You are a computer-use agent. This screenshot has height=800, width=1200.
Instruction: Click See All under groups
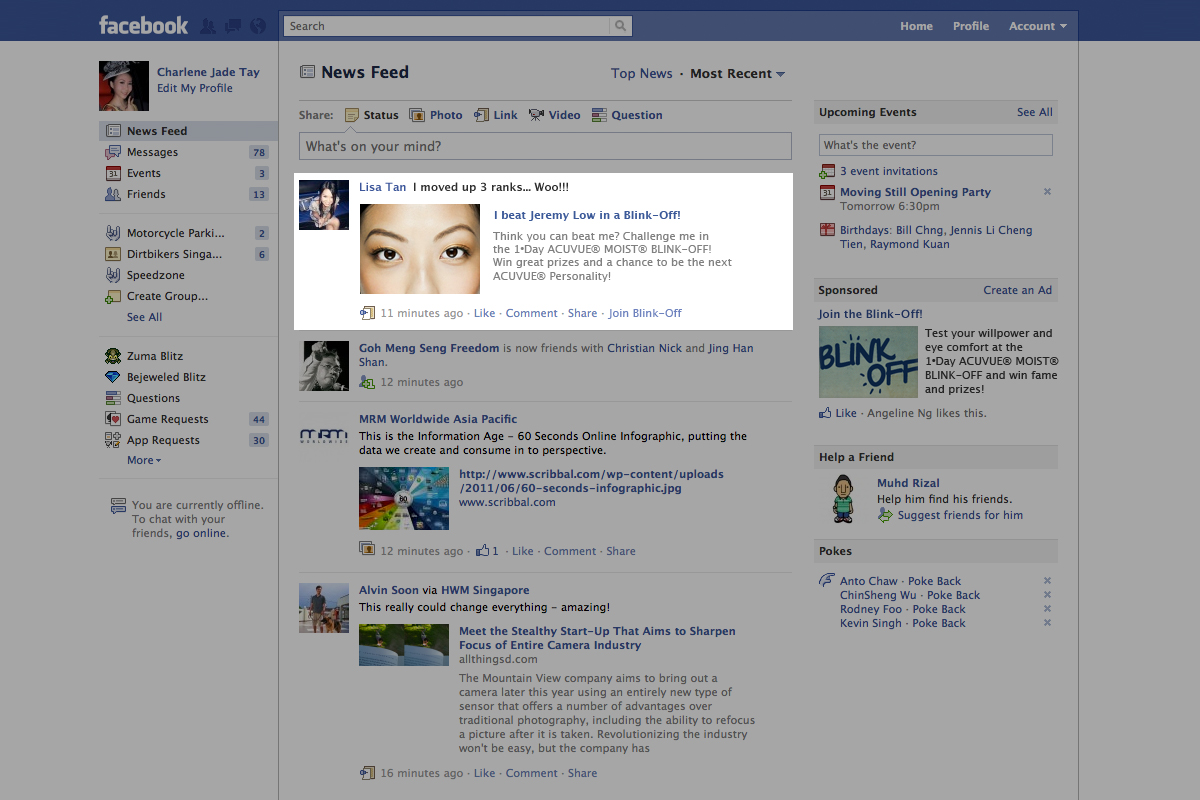coord(144,317)
